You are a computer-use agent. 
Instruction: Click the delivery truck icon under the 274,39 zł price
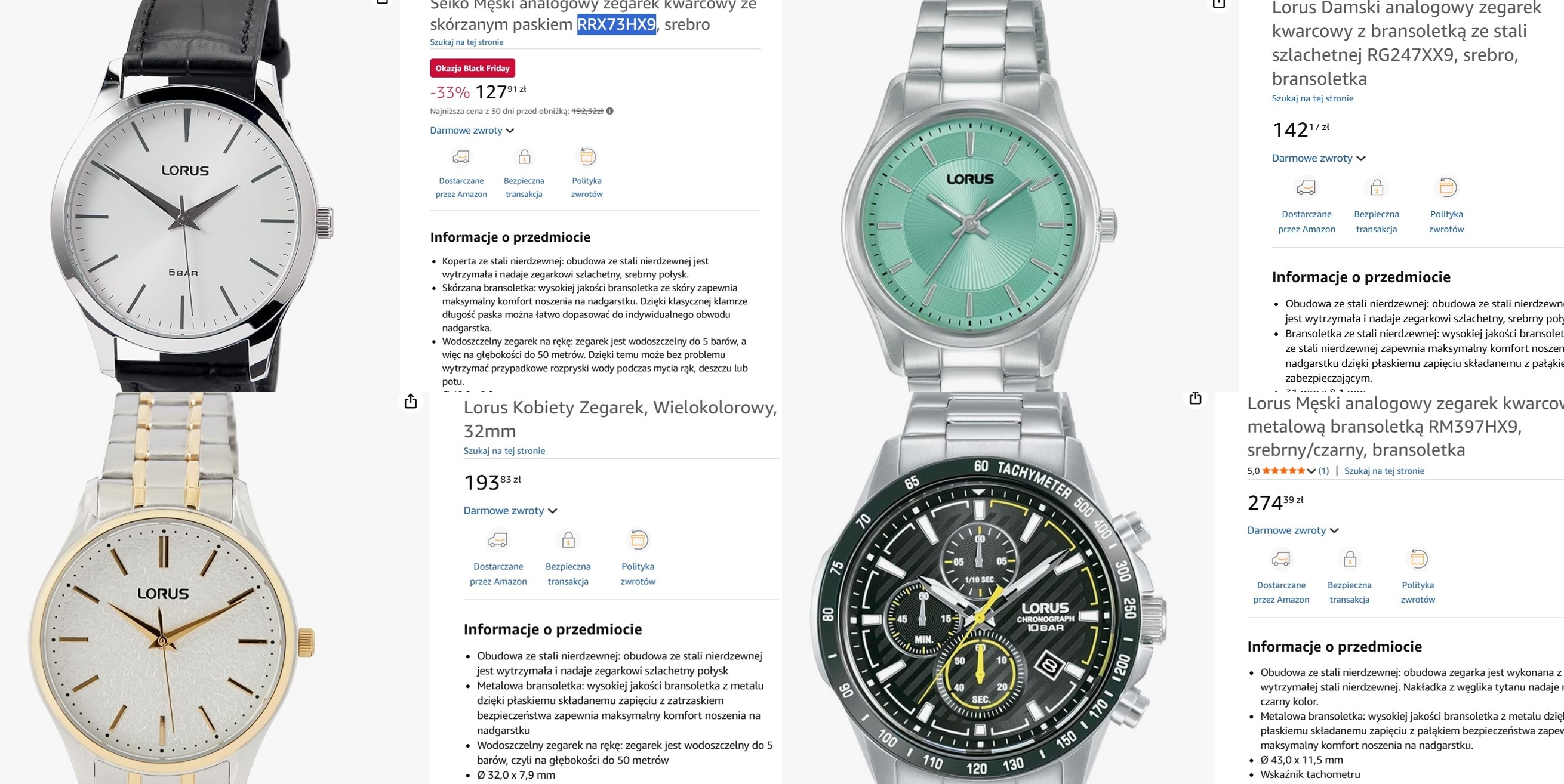(1281, 558)
